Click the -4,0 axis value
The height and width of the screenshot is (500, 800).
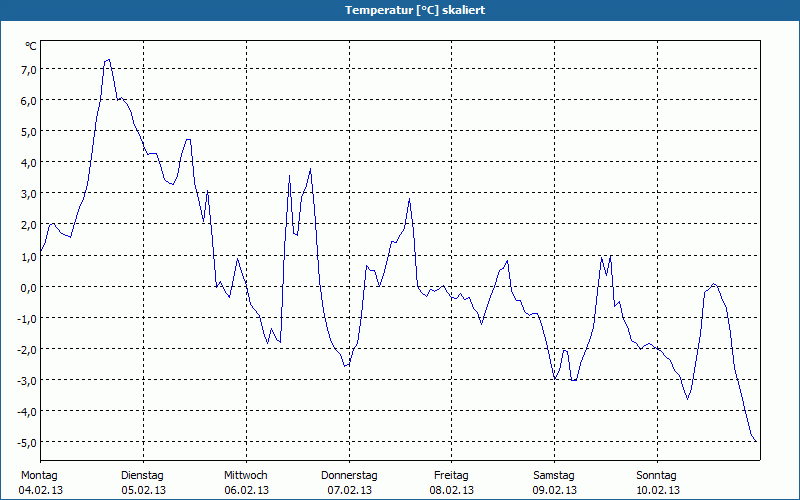coord(27,412)
